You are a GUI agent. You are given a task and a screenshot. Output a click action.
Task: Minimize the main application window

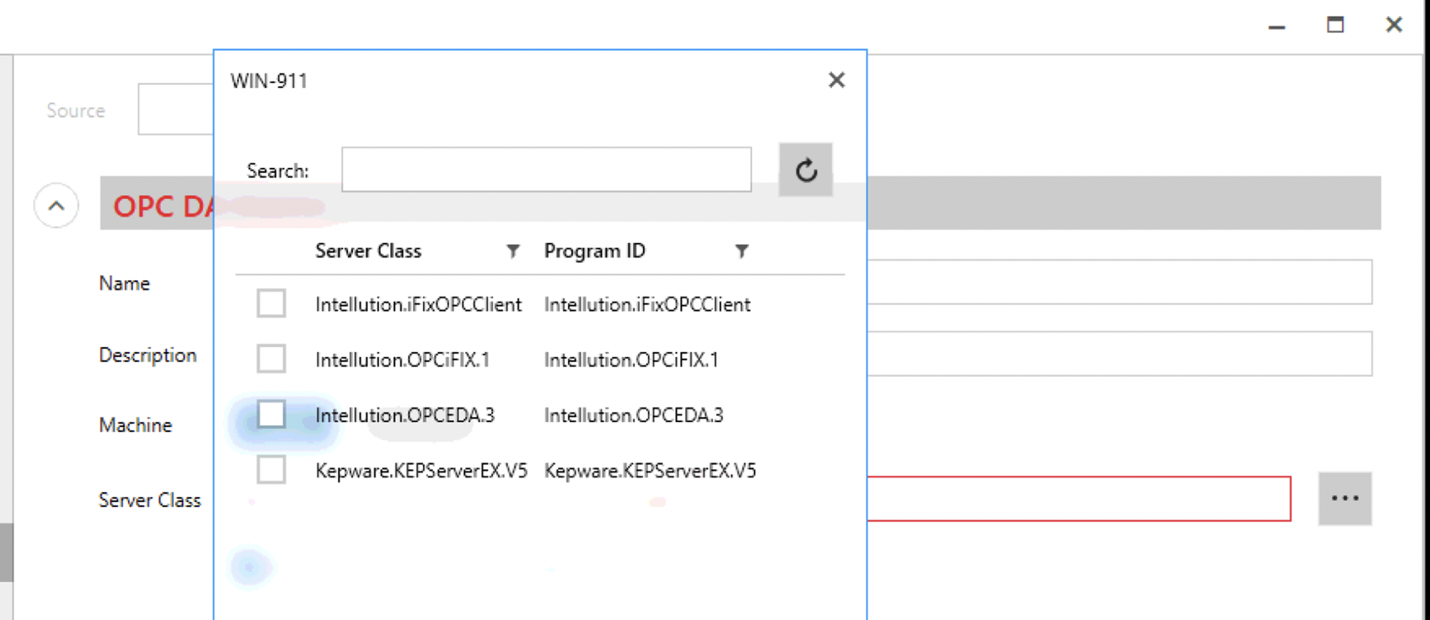point(1277,25)
